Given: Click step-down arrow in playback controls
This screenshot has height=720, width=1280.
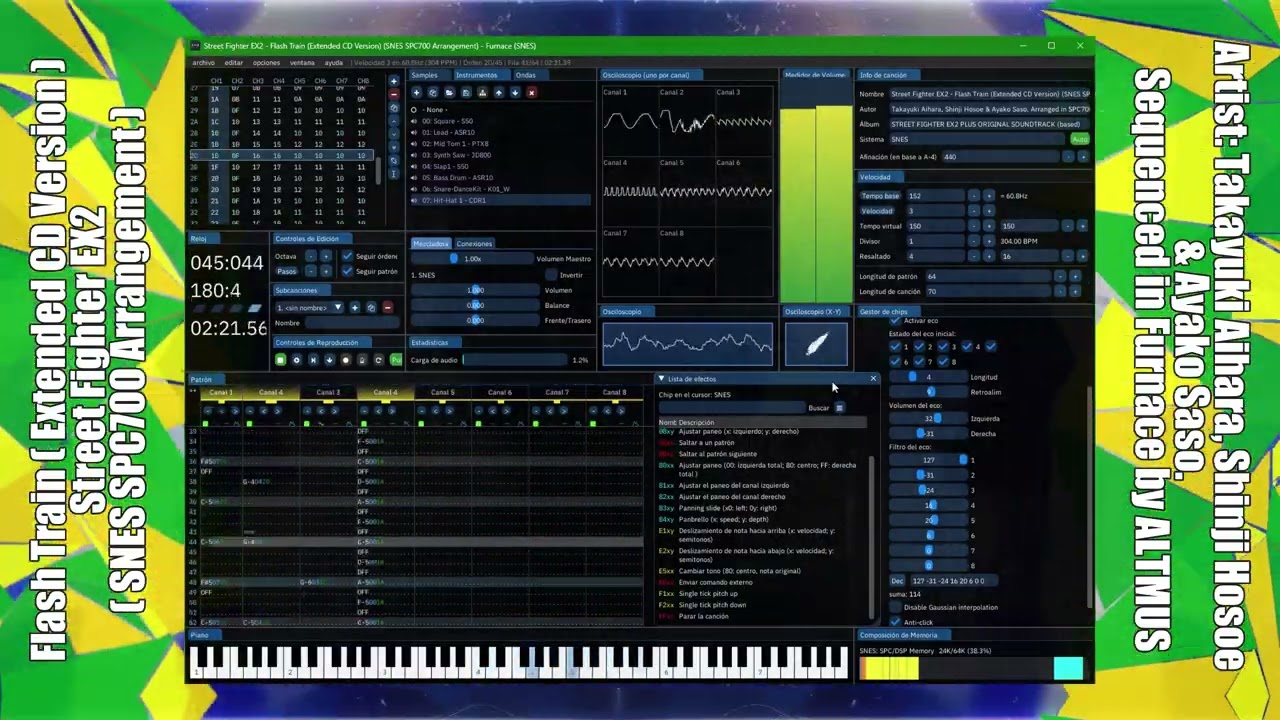Looking at the screenshot, I should pos(329,360).
